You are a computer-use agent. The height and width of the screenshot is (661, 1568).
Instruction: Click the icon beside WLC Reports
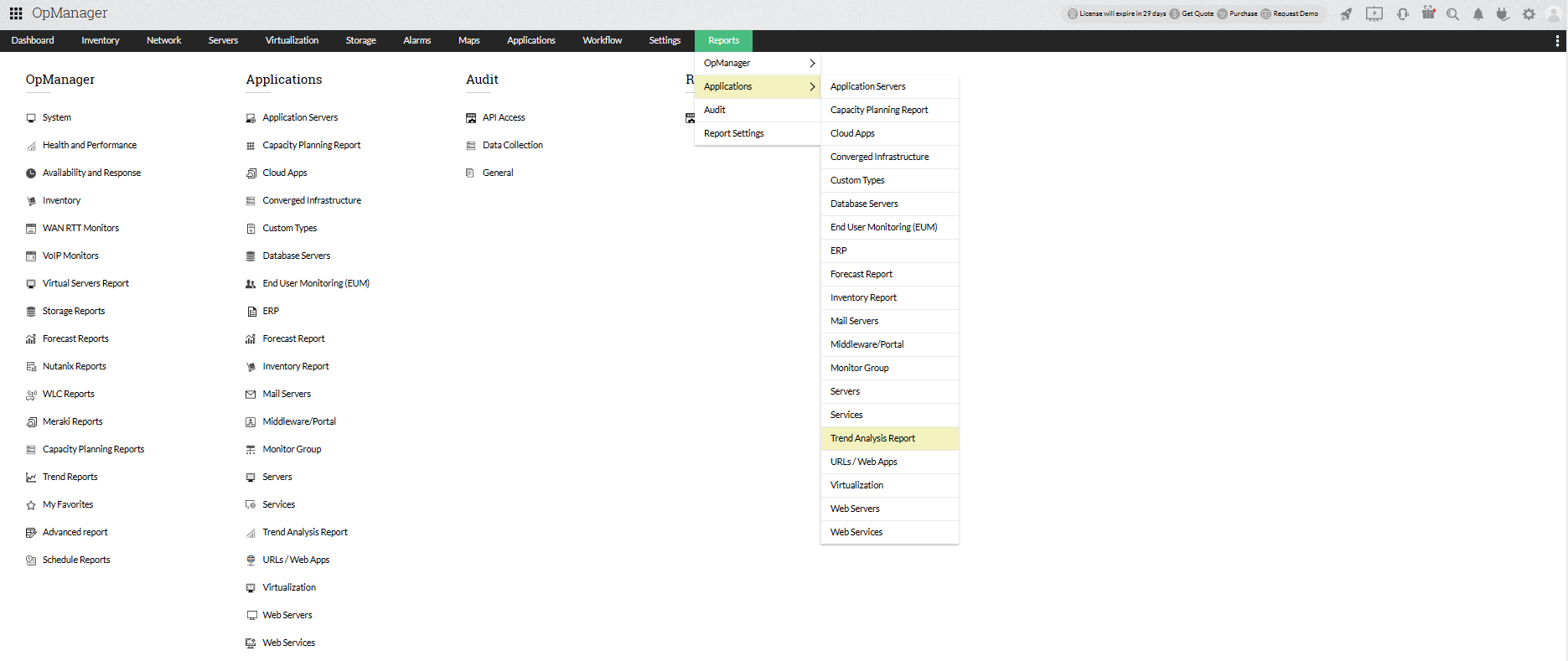[x=31, y=395]
